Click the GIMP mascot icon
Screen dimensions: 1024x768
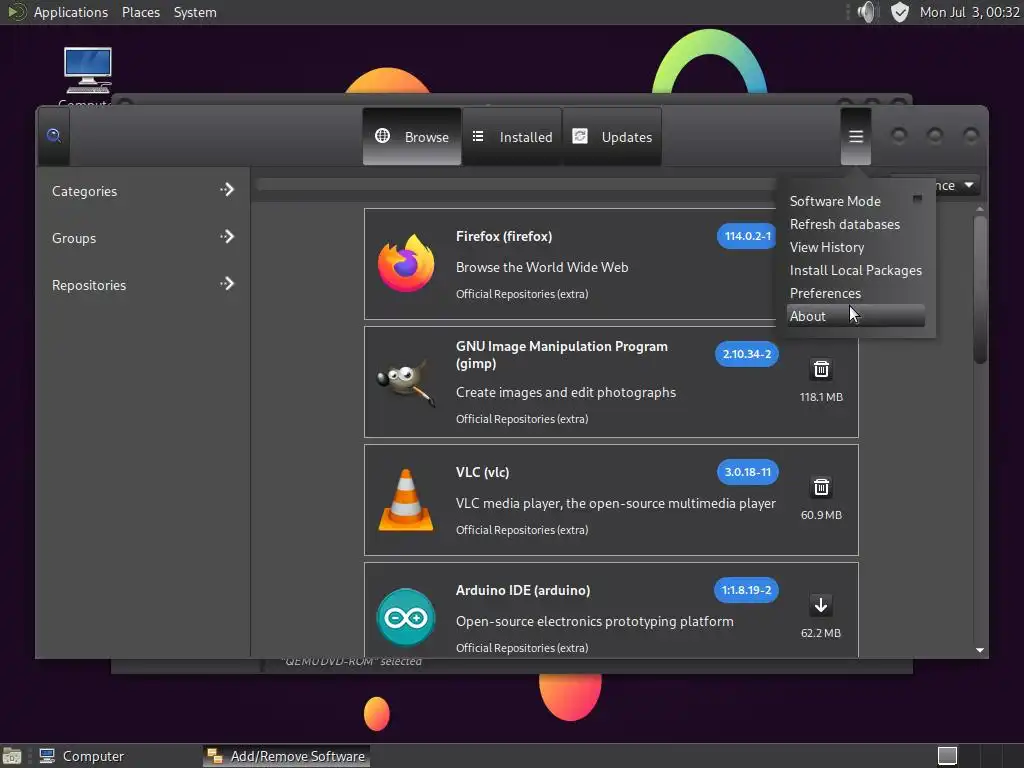pos(406,381)
